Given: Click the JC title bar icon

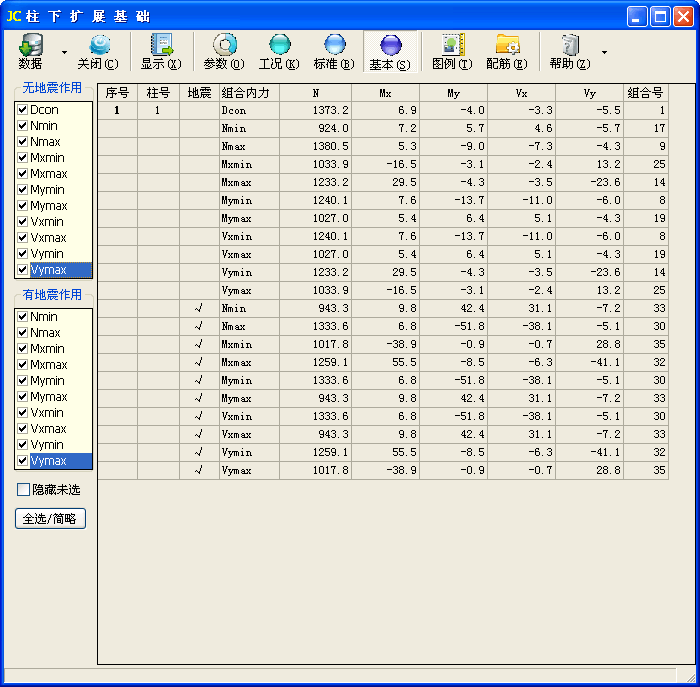Looking at the screenshot, I should point(13,17).
